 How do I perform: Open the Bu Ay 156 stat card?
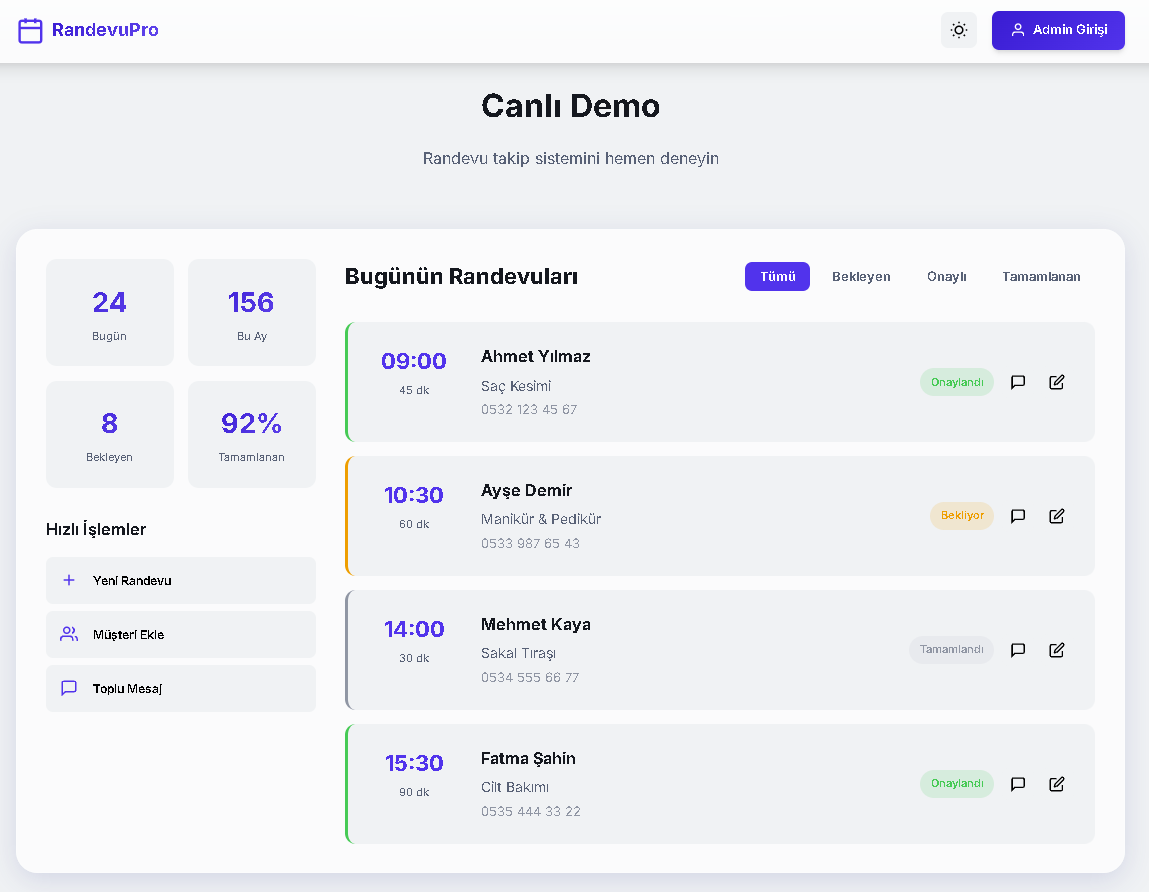click(x=251, y=312)
